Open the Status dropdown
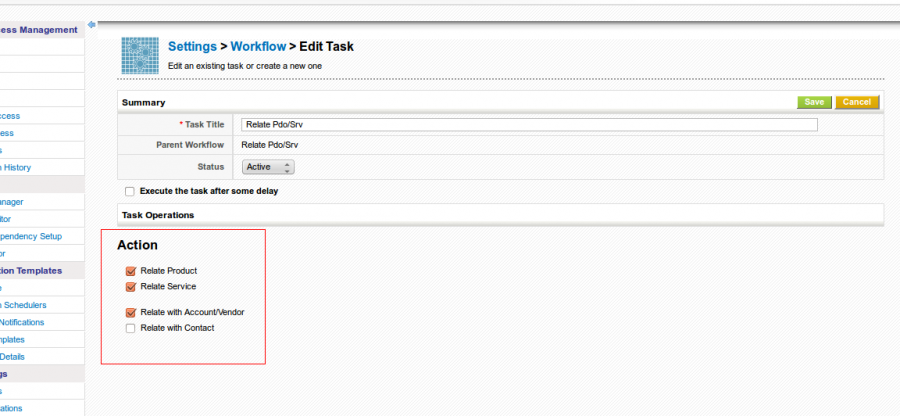Image resolution: width=900 pixels, height=416 pixels. pos(267,167)
